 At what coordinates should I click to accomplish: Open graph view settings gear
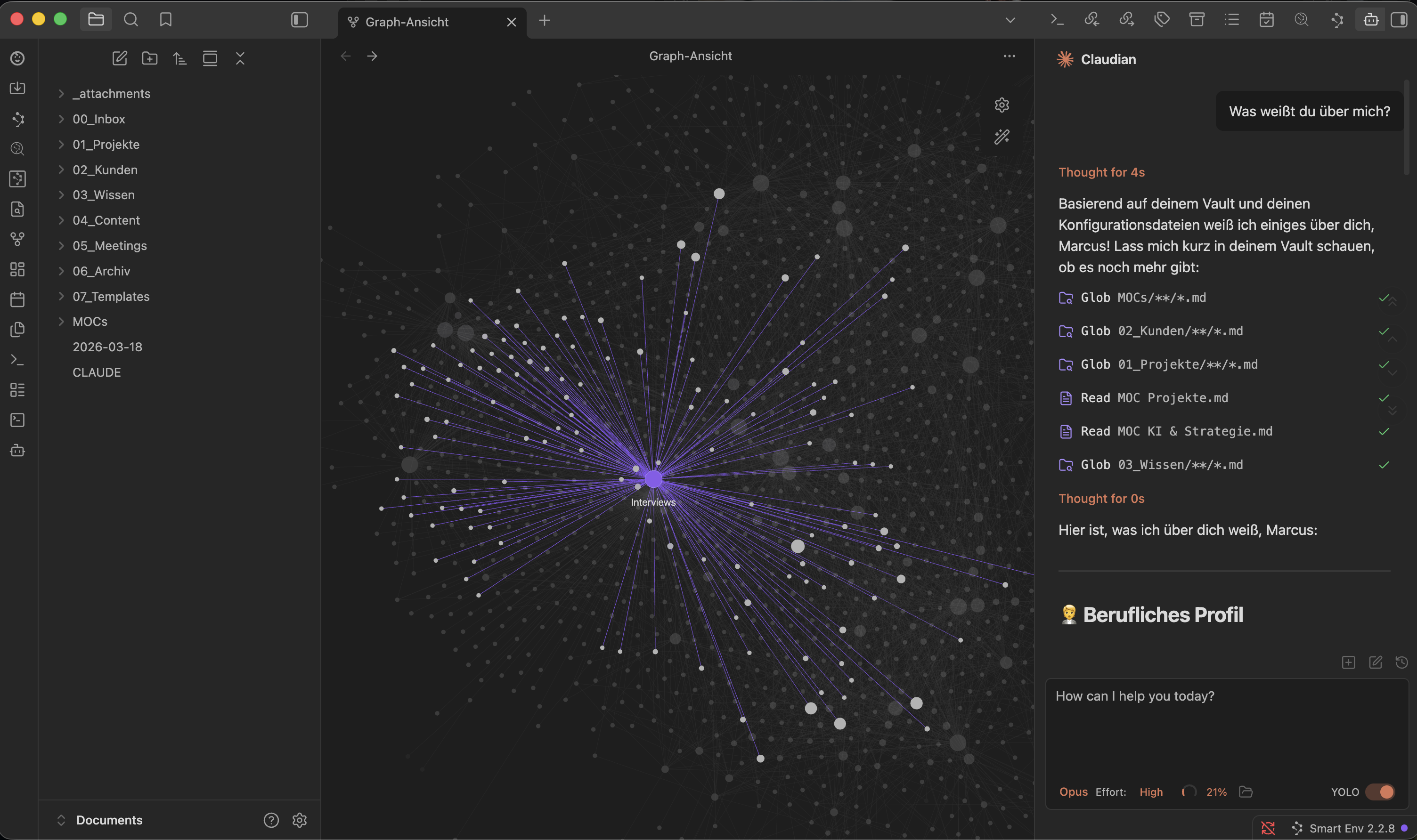coord(1002,105)
